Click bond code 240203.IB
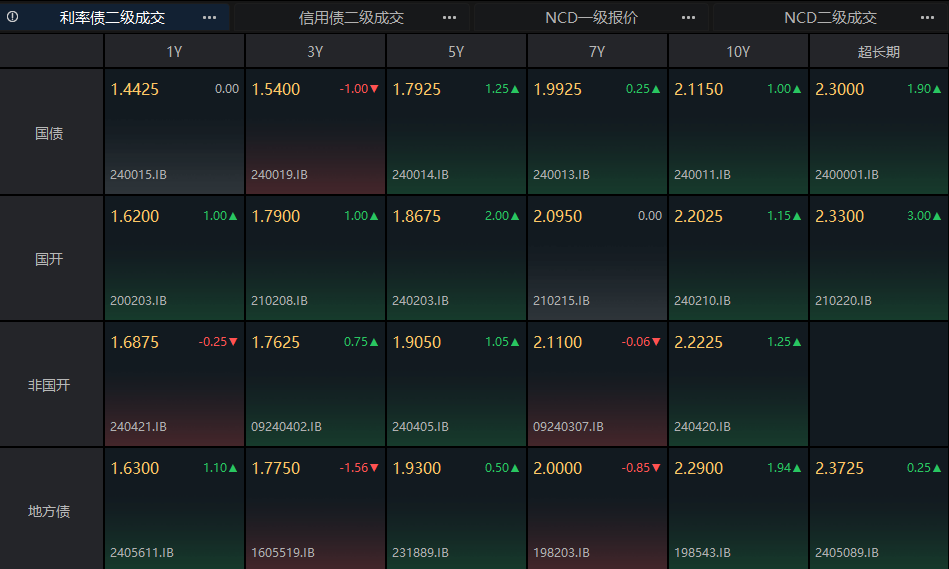The image size is (949, 569). (420, 300)
